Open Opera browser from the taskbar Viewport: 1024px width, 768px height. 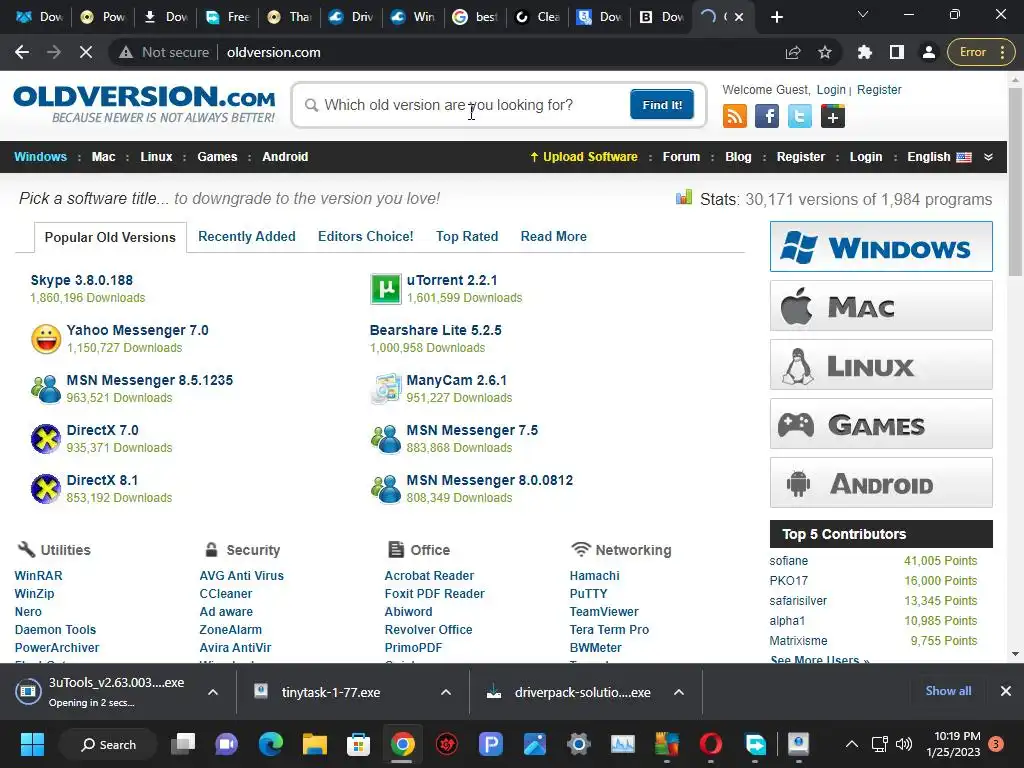tap(711, 744)
